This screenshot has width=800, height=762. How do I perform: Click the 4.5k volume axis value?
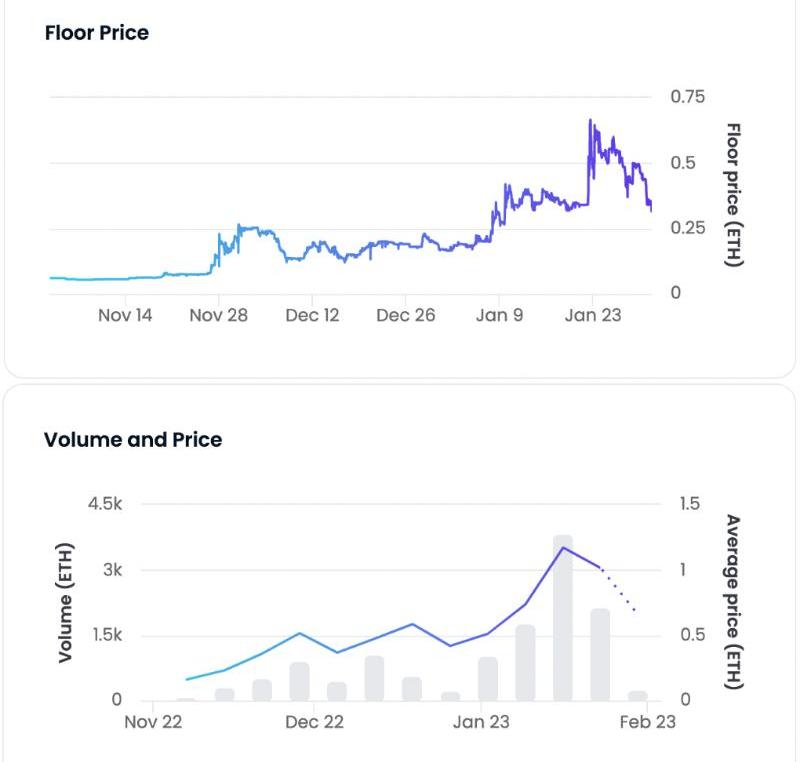[x=104, y=504]
